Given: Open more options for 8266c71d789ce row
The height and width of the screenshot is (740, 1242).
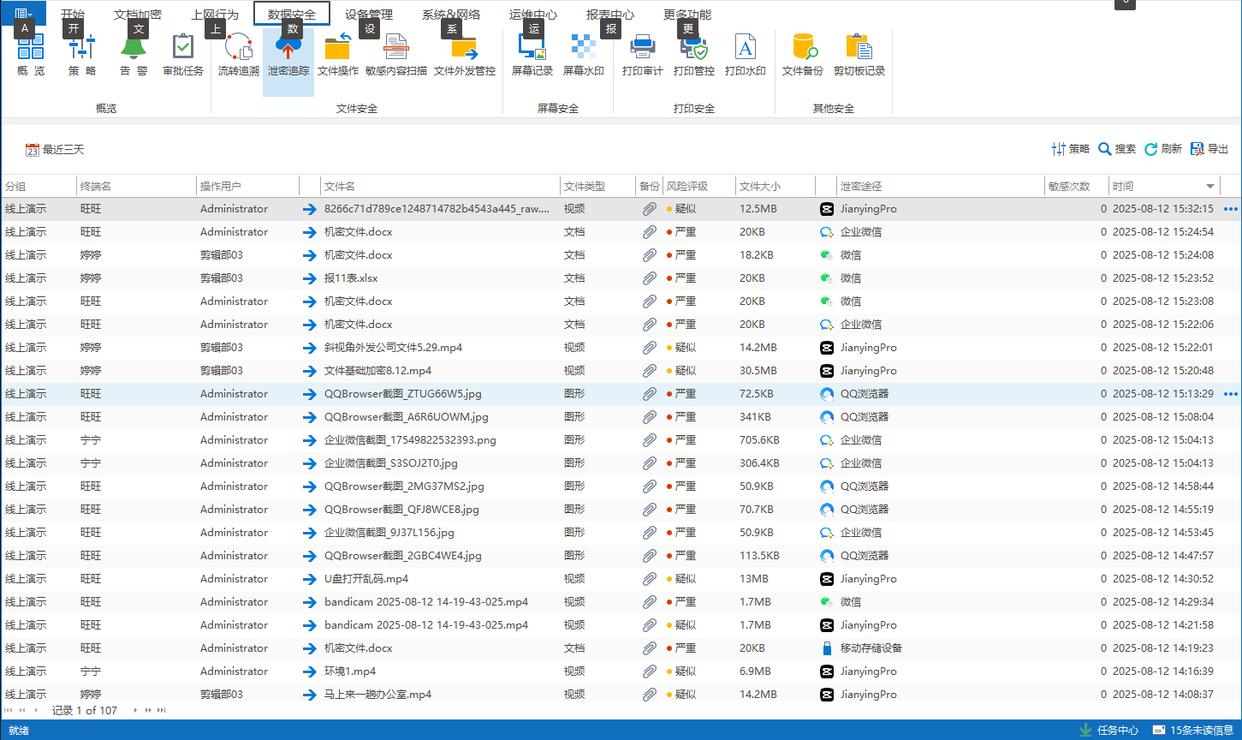Looking at the screenshot, I should point(1230,209).
